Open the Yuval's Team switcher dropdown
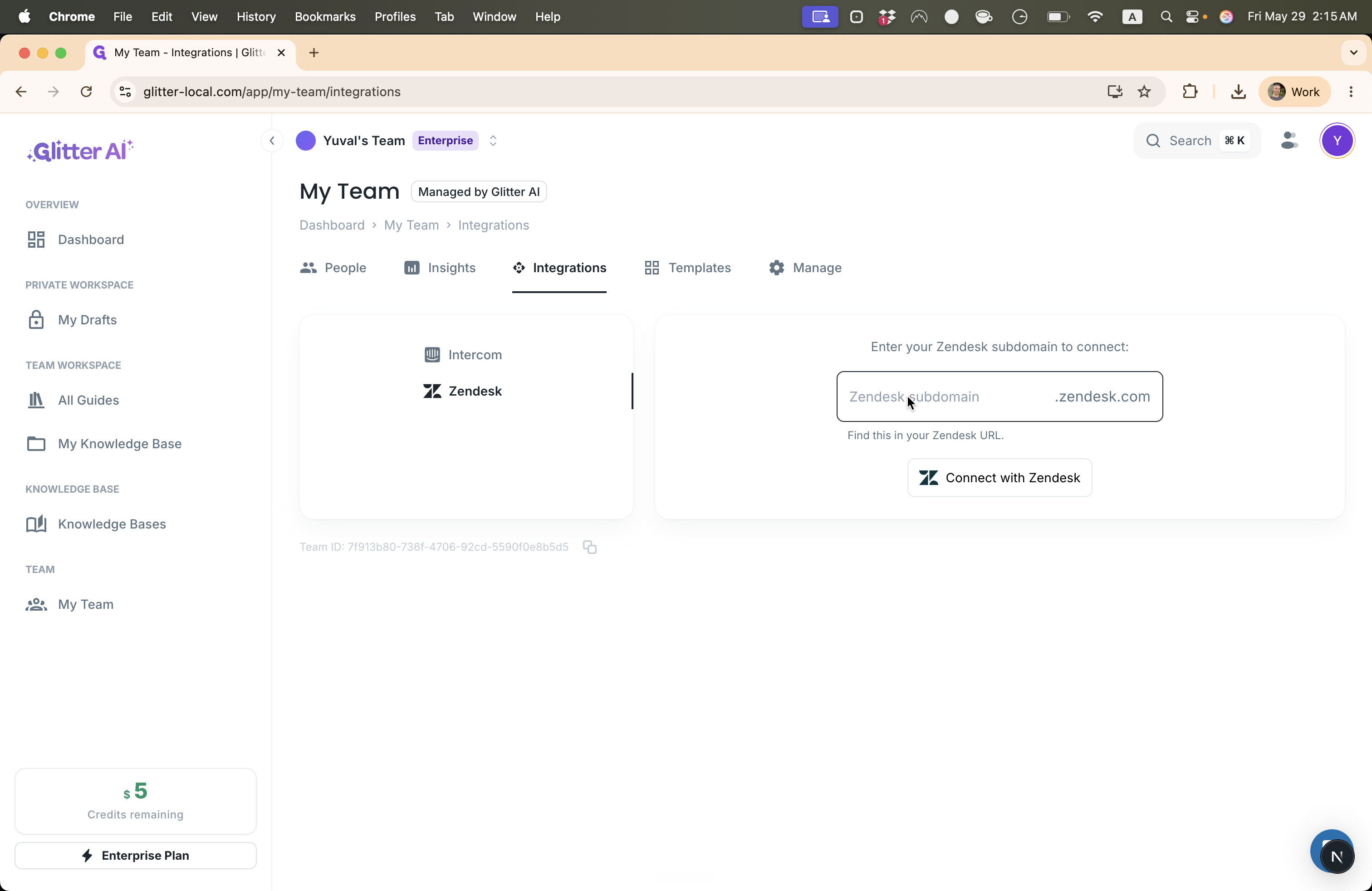Image resolution: width=1372 pixels, height=891 pixels. point(493,141)
